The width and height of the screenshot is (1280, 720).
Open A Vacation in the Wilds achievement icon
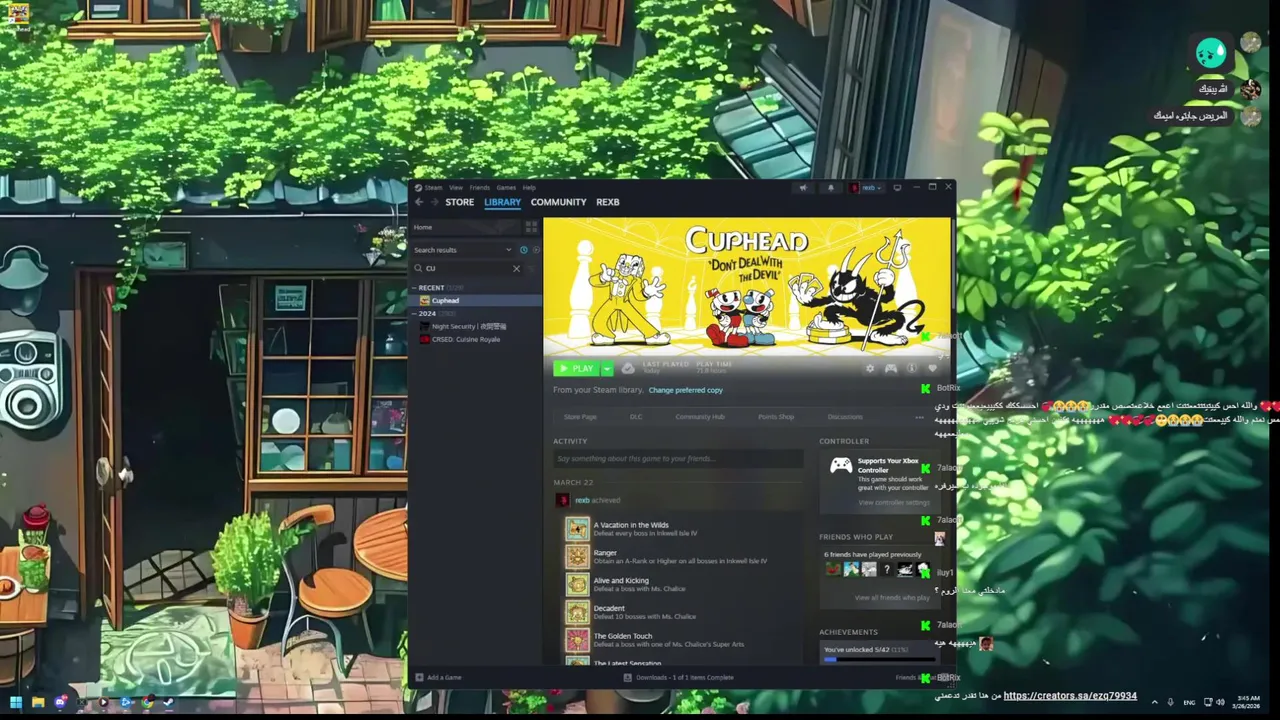577,529
